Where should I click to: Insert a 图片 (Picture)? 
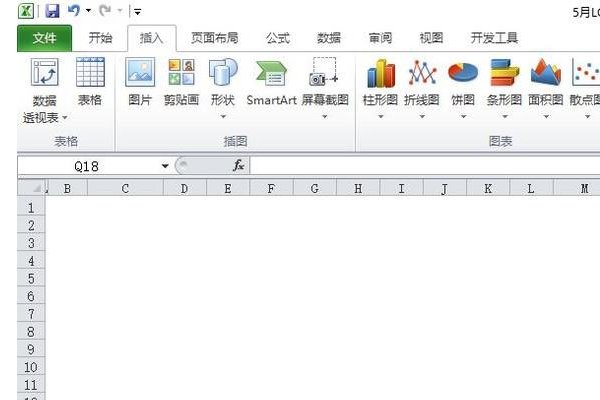(x=140, y=82)
